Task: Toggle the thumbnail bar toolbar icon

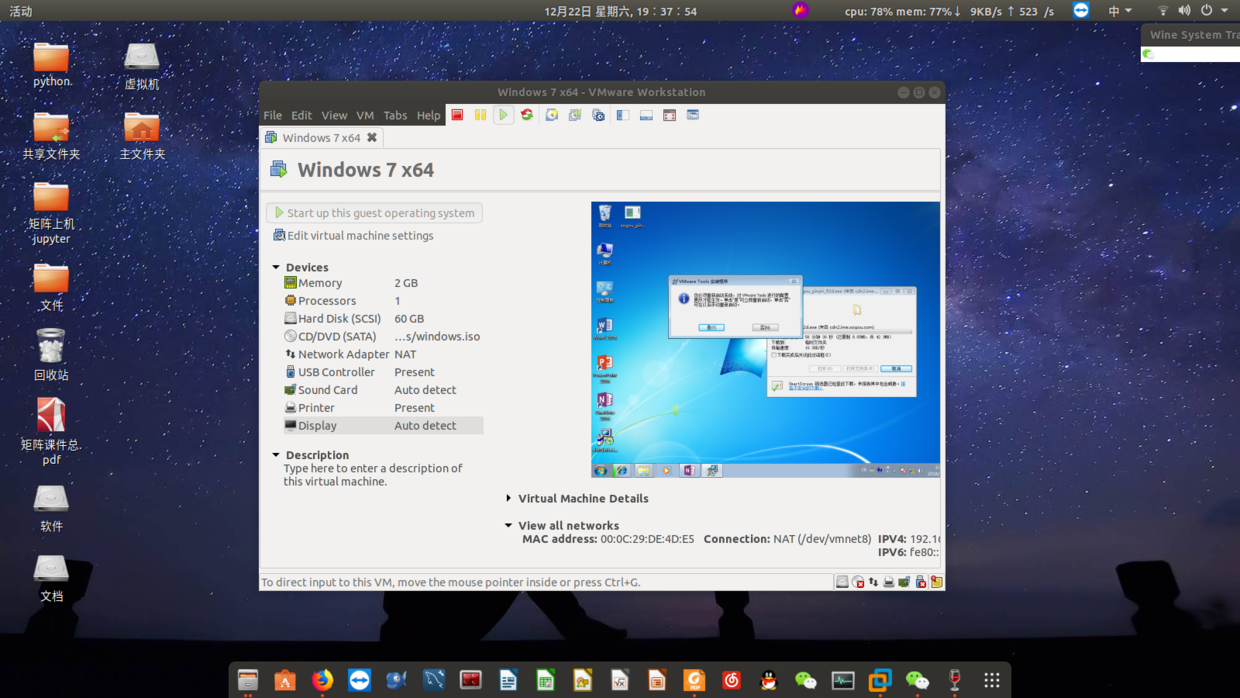Action: point(646,115)
